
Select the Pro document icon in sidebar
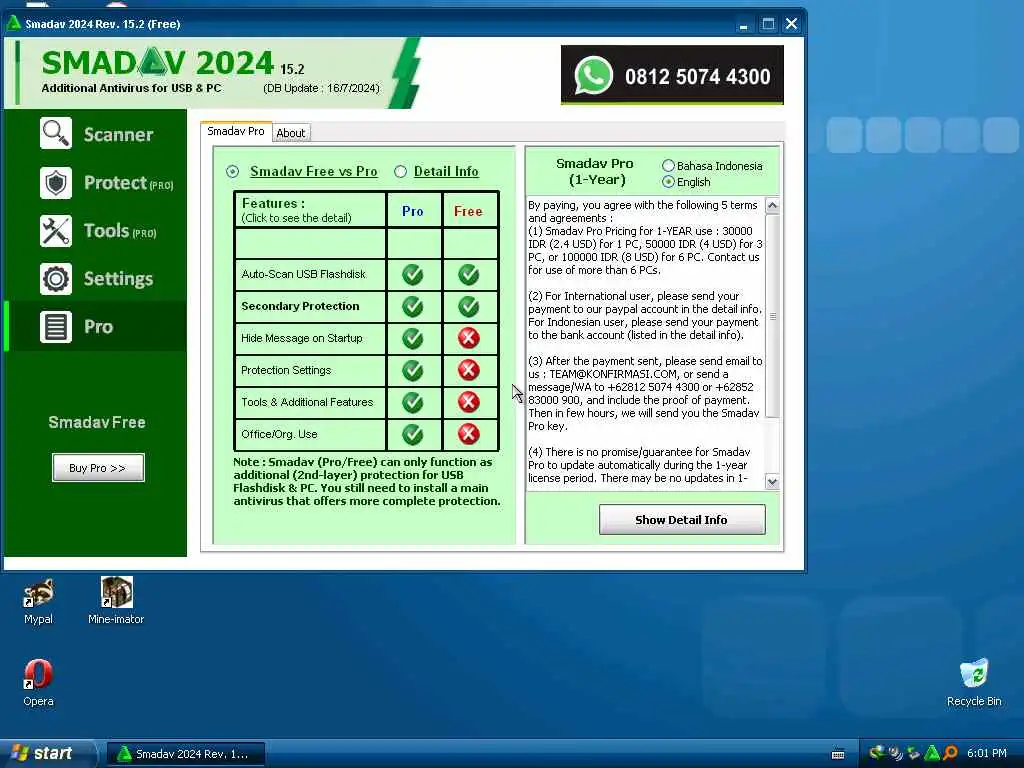pyautogui.click(x=56, y=327)
